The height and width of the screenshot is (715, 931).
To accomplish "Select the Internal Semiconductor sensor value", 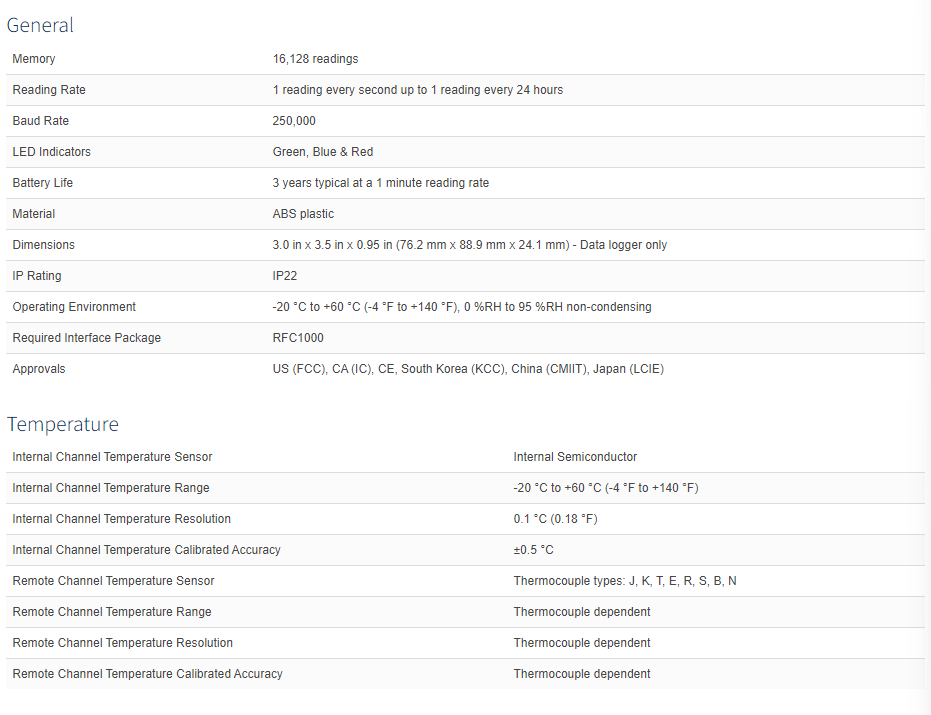I will click(575, 457).
